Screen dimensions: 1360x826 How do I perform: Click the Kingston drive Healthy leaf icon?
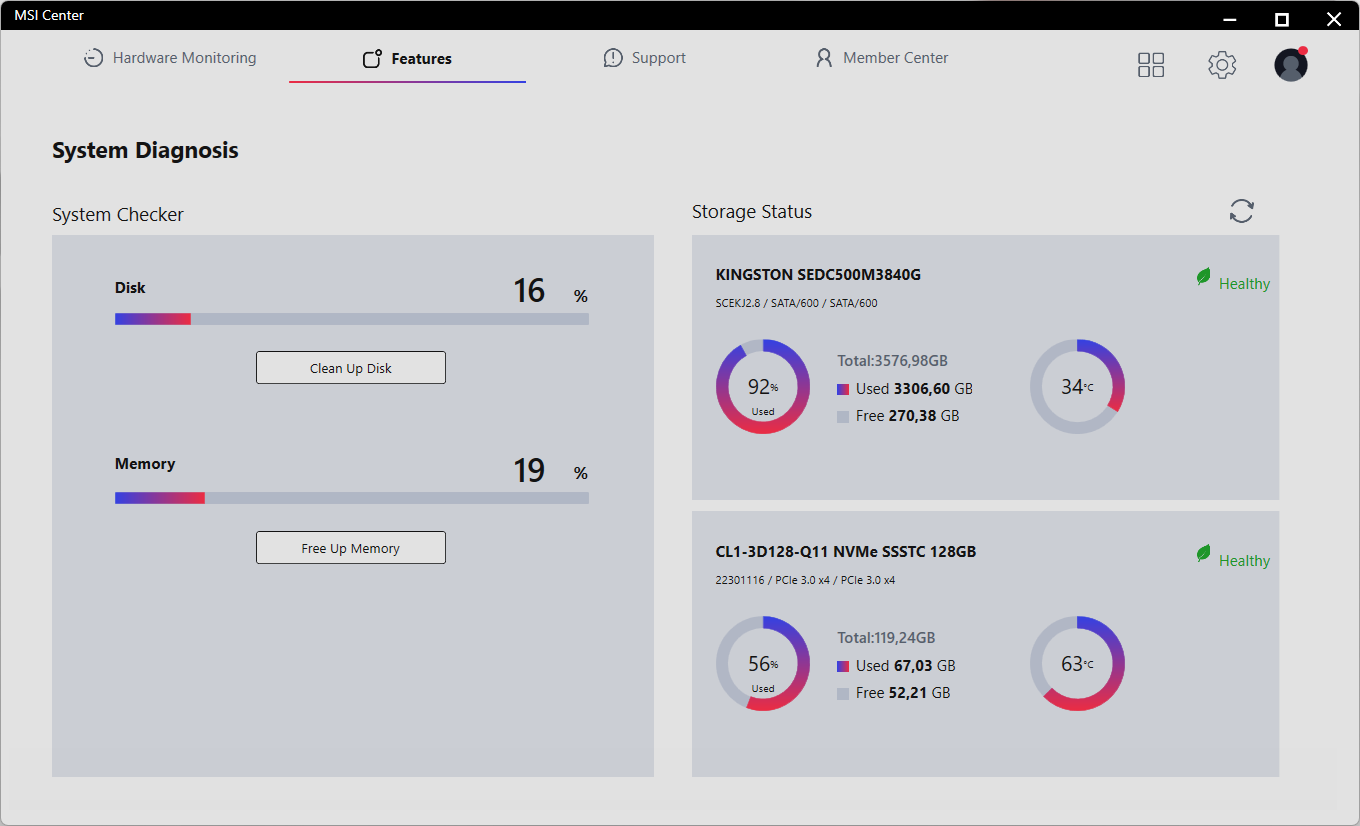click(x=1204, y=277)
